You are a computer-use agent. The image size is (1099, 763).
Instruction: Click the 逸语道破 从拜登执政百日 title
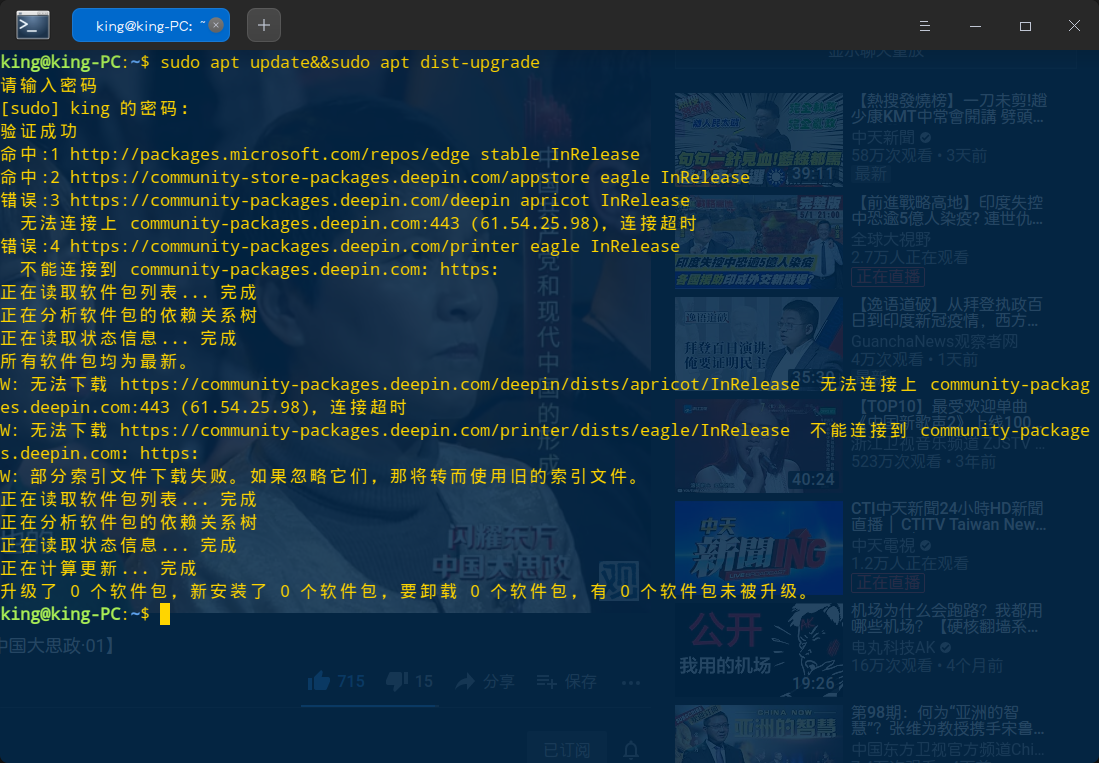(x=947, y=312)
